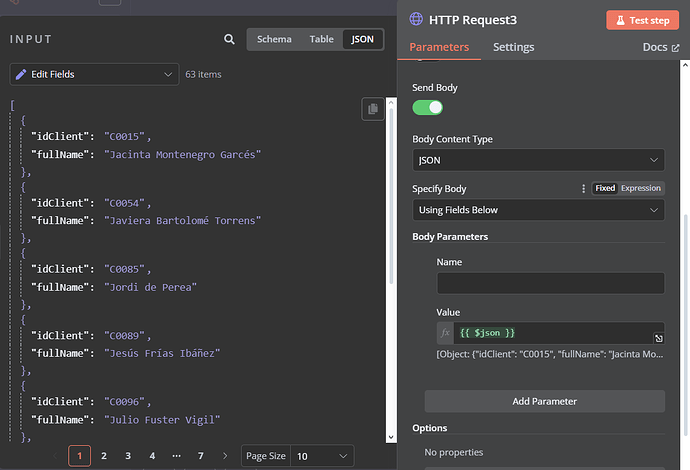Toggle Send Body switch off
The height and width of the screenshot is (470, 690).
point(427,108)
